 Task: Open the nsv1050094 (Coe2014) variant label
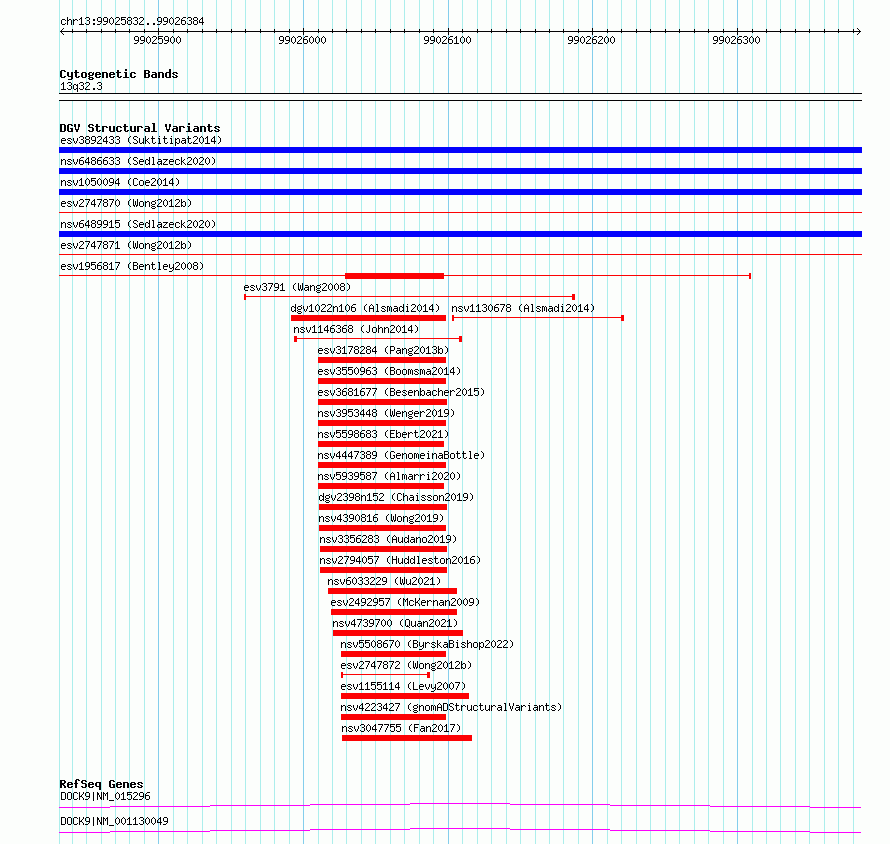click(x=120, y=182)
